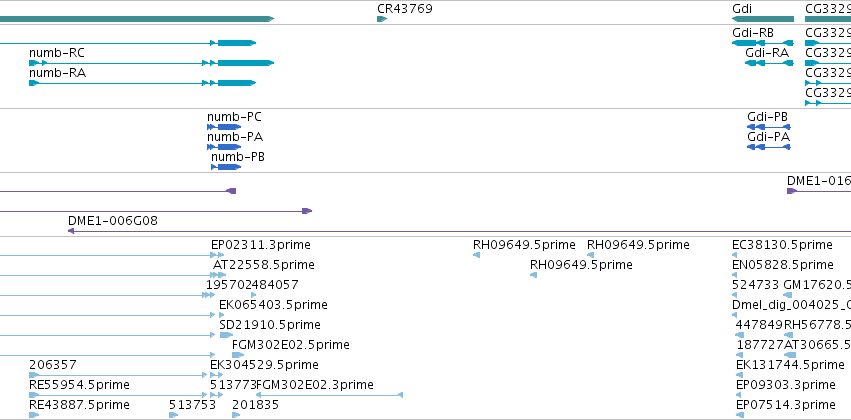The height and width of the screenshot is (420, 851).
Task: Click the Gdi-PB protein feature
Action: tap(769, 127)
